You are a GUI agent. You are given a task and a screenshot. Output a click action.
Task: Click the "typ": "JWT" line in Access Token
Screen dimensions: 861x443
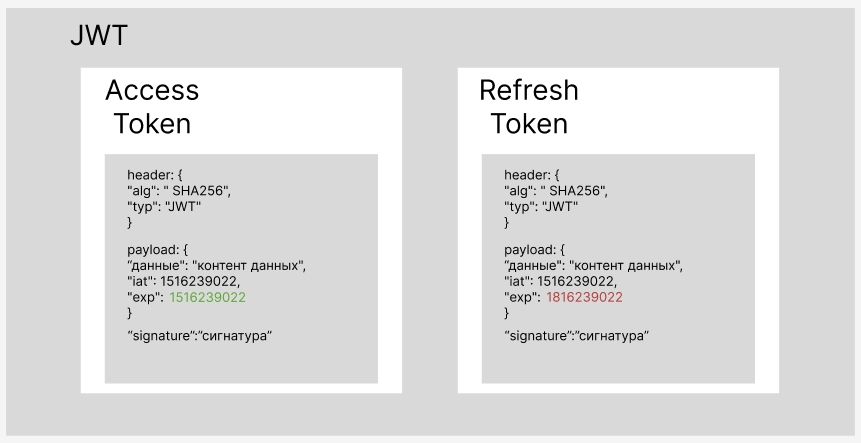point(165,206)
